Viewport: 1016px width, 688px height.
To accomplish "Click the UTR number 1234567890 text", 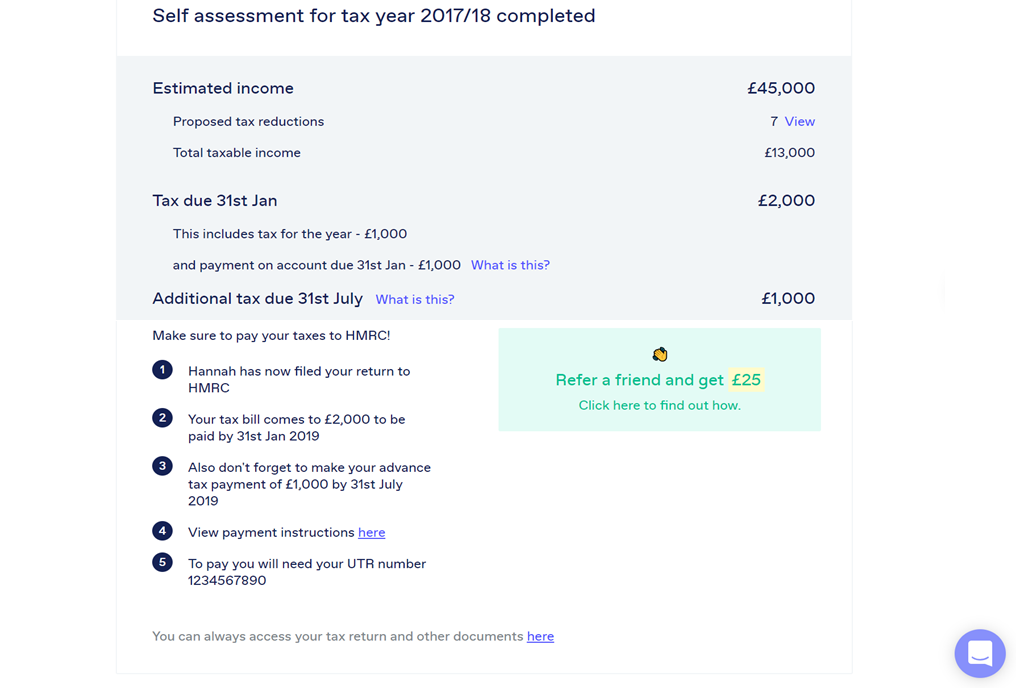I will point(227,580).
